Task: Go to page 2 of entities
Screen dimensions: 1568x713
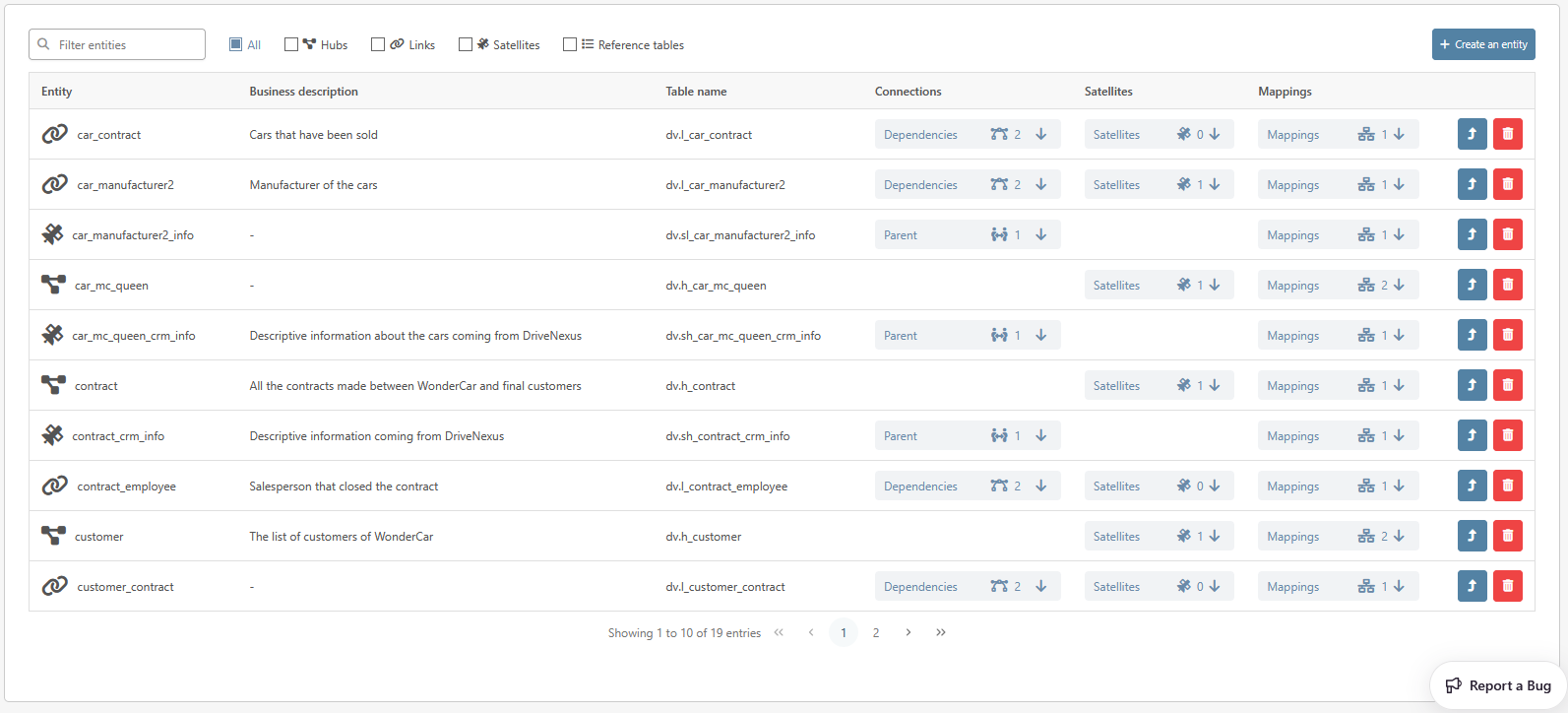Action: tap(876, 632)
